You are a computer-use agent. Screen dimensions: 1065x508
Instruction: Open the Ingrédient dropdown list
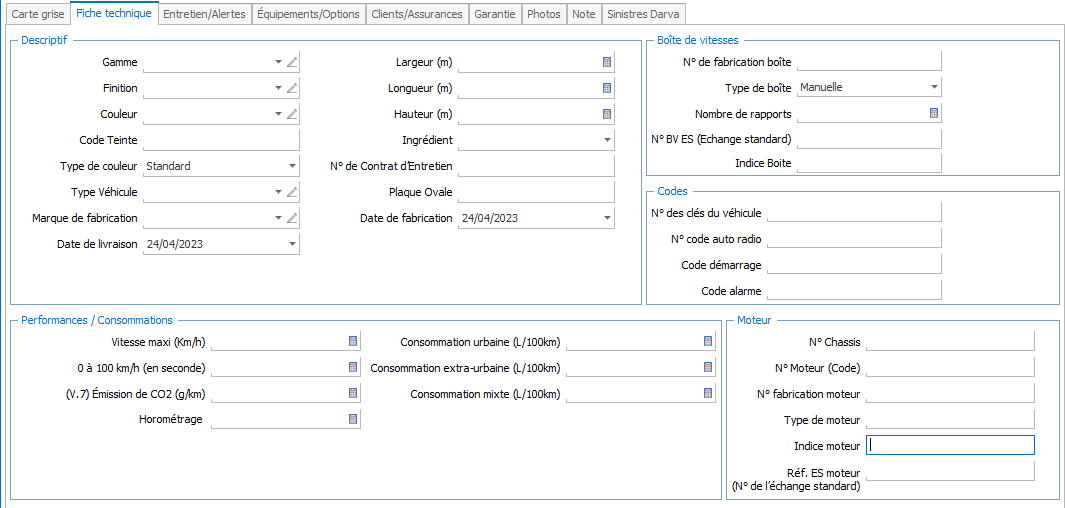point(607,140)
